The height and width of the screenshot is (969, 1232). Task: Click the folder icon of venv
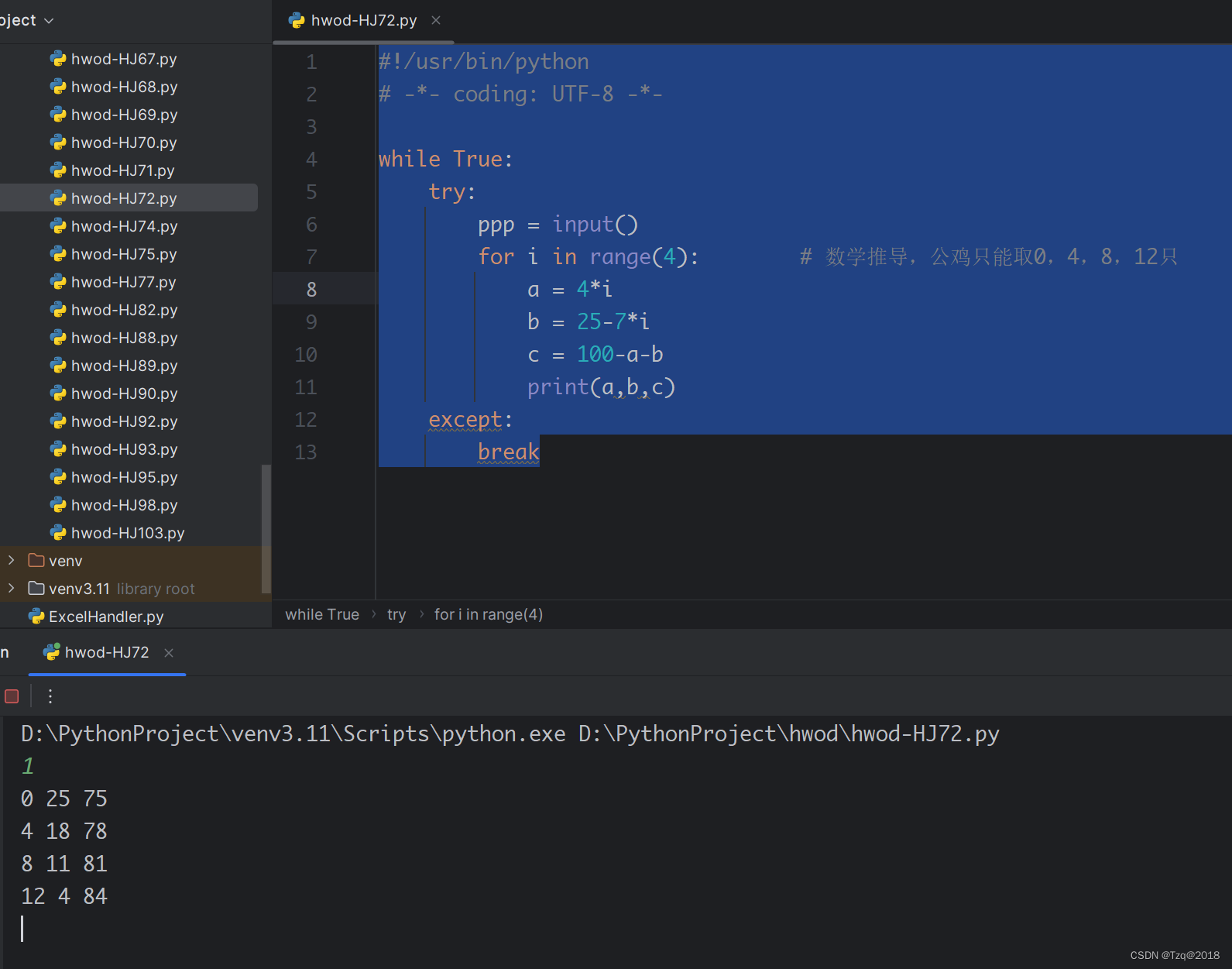[x=36, y=560]
